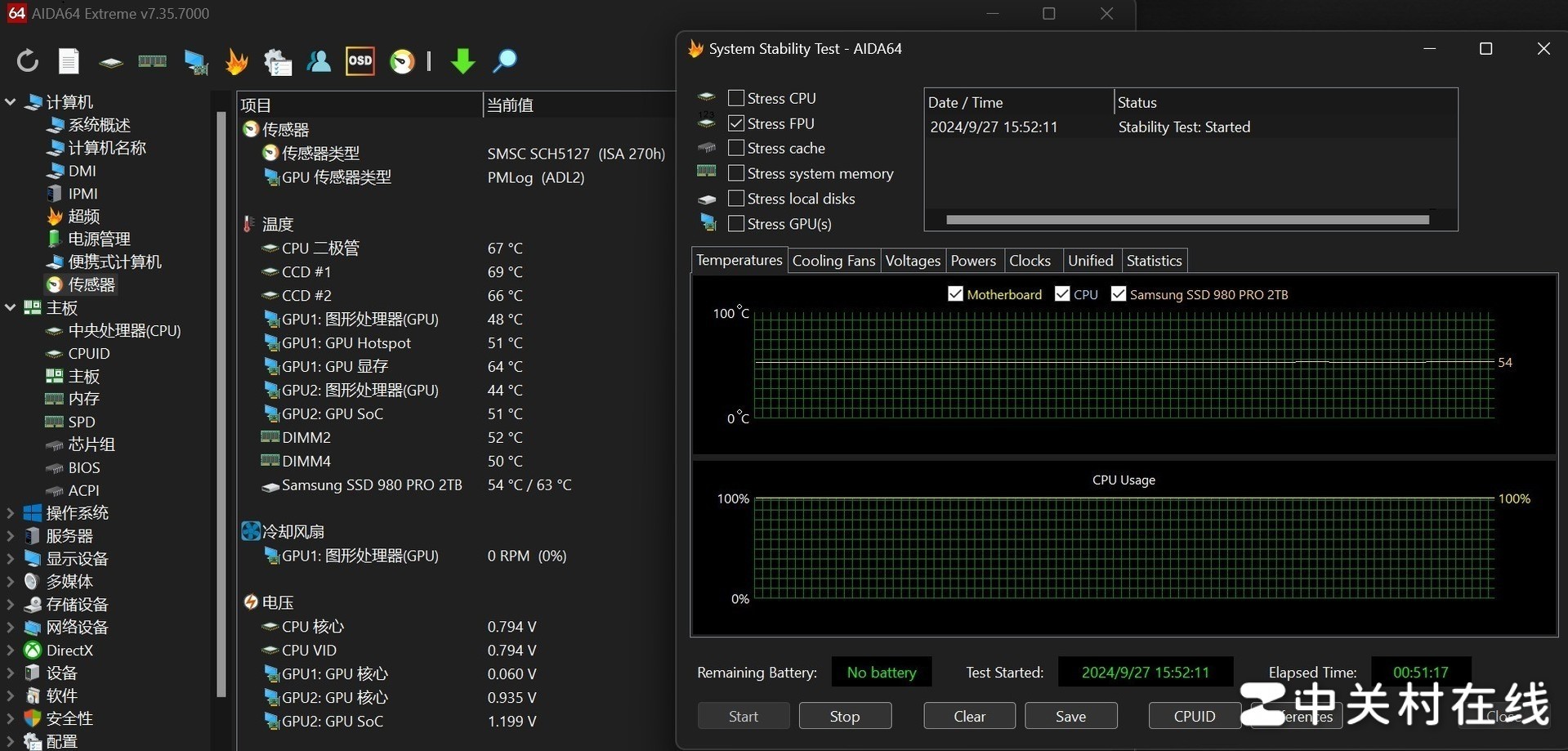Uncheck the Stress FPU checkbox
Screen dimensions: 1568x751
pos(736,123)
